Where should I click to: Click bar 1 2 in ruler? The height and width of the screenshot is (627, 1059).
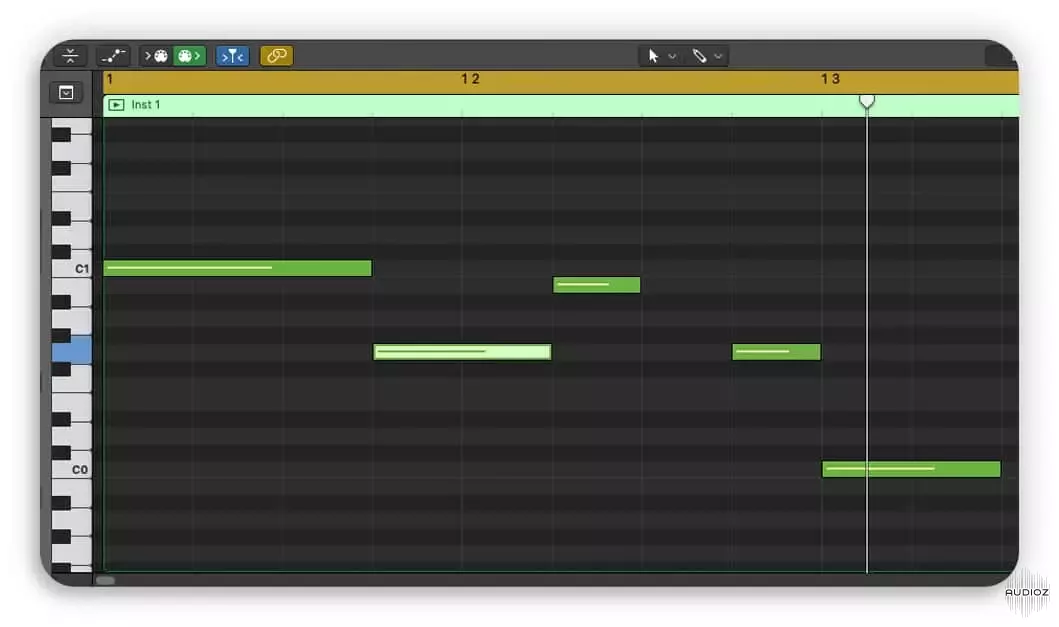(470, 79)
